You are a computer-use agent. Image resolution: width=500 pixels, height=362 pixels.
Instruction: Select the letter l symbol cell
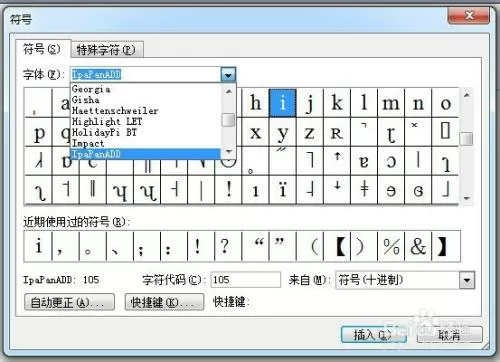click(364, 103)
